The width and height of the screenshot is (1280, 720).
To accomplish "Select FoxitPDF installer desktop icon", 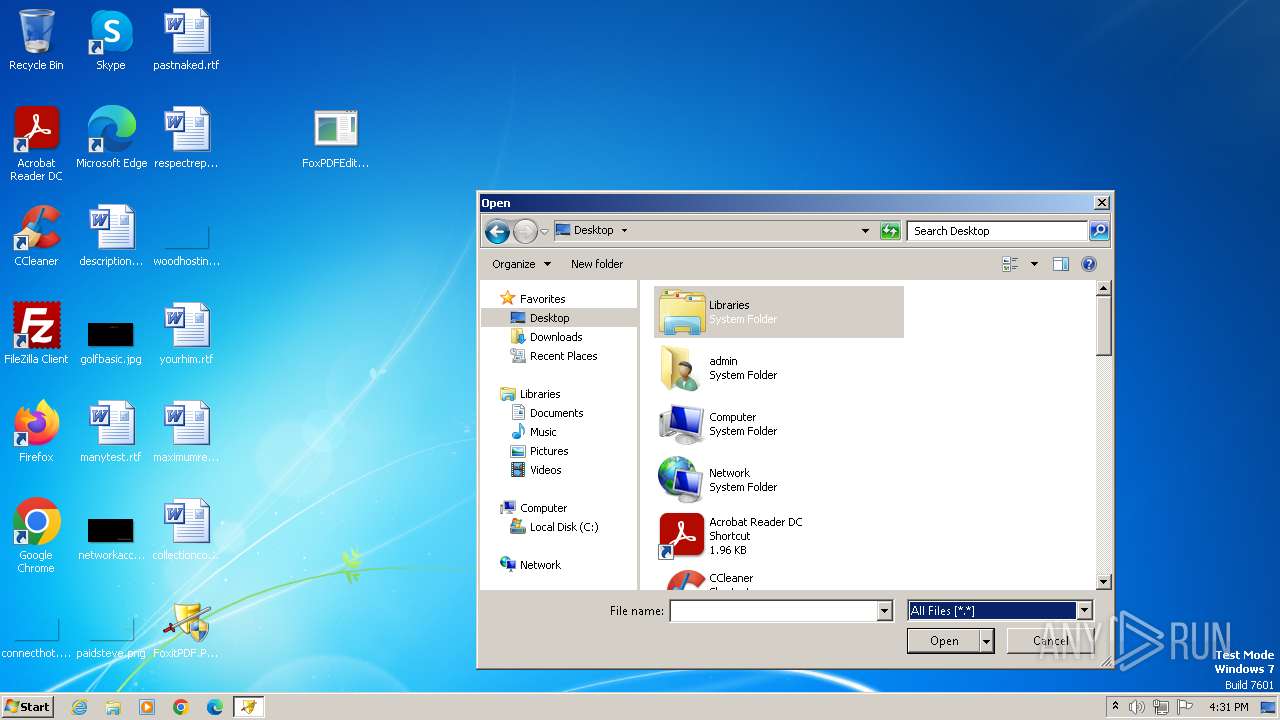I will point(186,628).
